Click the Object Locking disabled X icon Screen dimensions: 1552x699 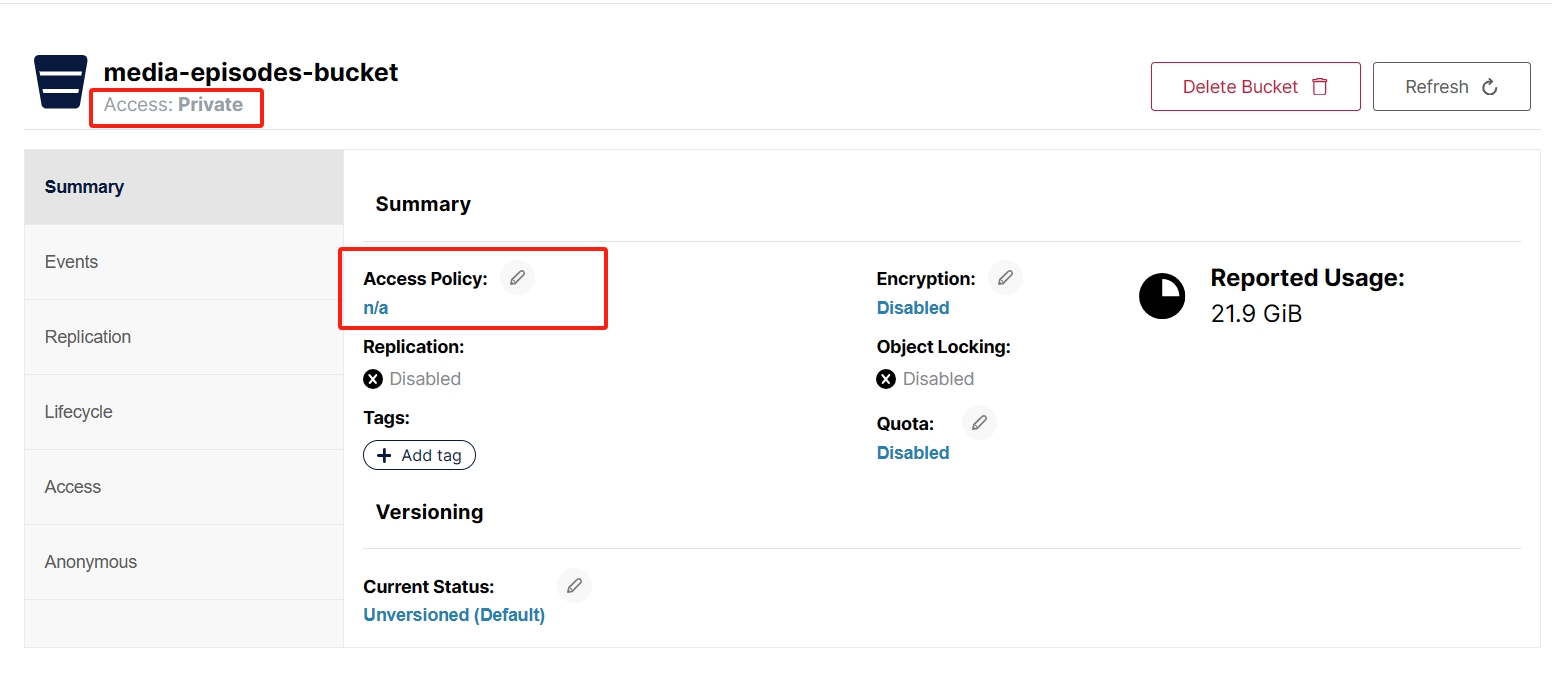point(886,379)
